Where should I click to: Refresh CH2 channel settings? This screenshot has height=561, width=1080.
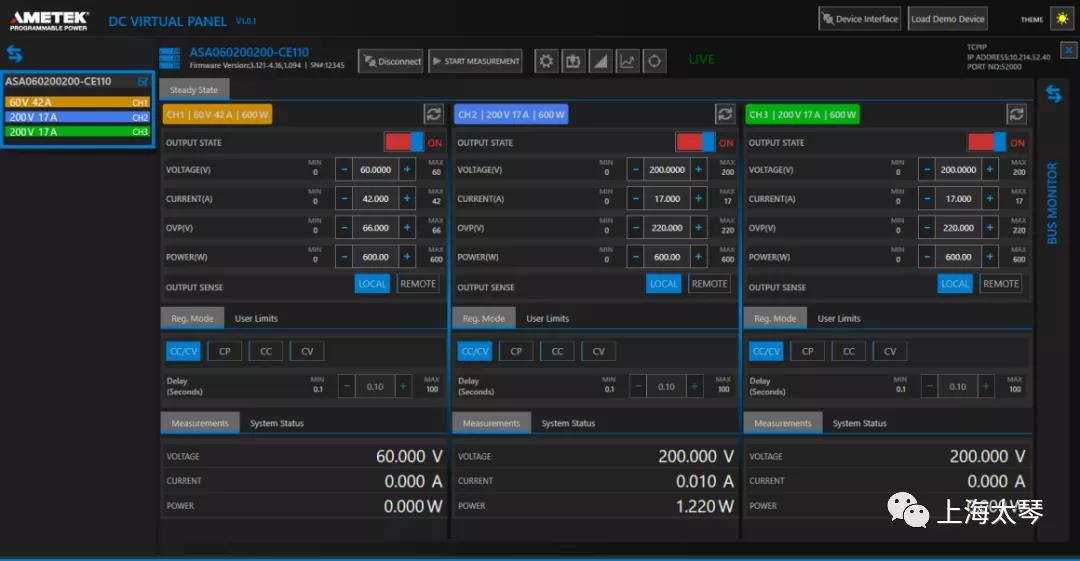[x=725, y=114]
